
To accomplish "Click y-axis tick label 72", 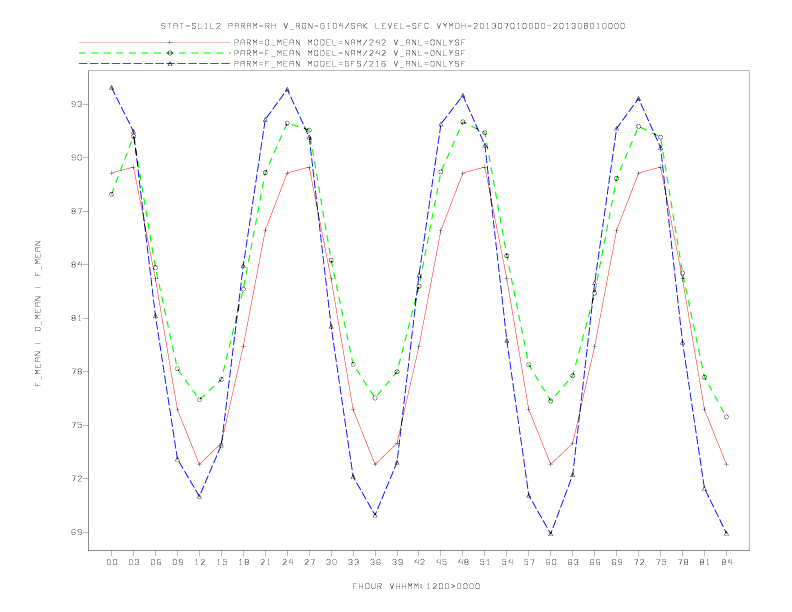I will 76,479.
